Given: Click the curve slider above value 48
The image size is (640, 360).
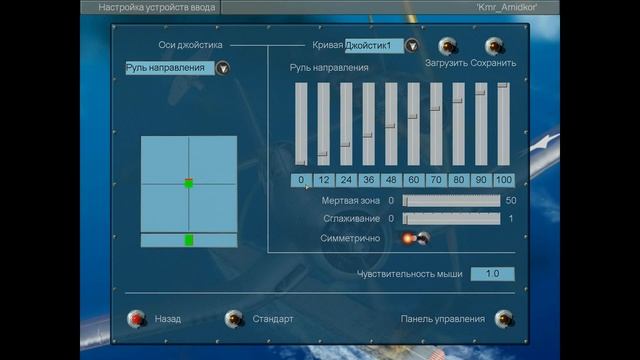Looking at the screenshot, I should pos(391,124).
